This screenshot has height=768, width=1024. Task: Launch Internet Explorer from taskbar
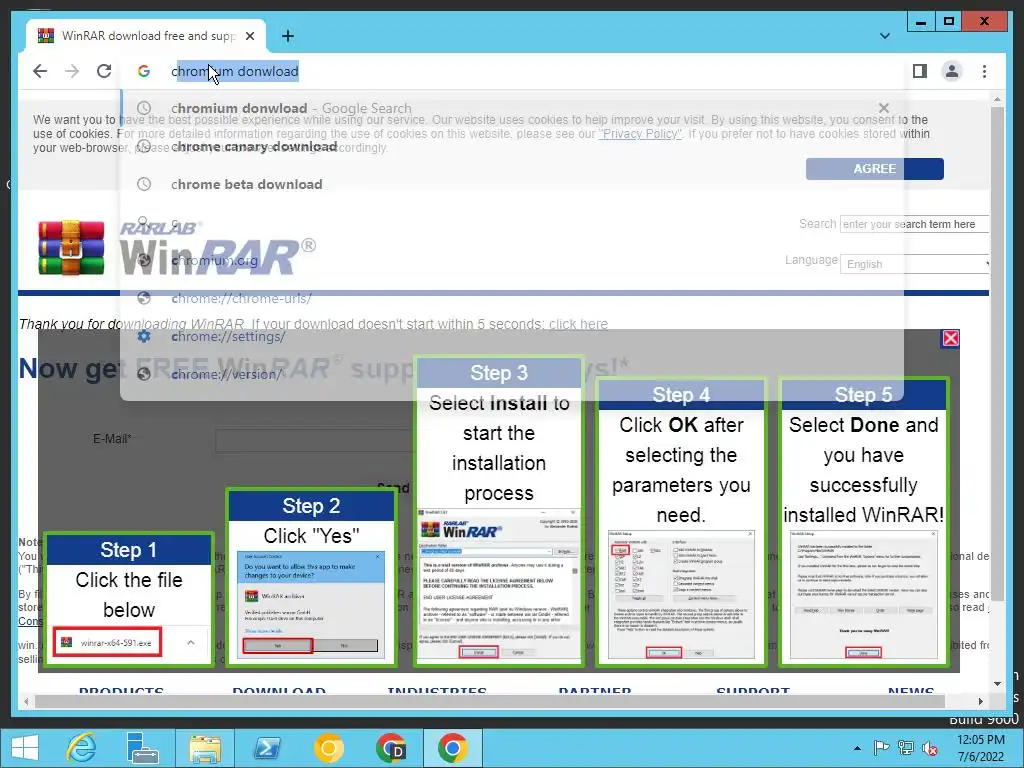81,748
